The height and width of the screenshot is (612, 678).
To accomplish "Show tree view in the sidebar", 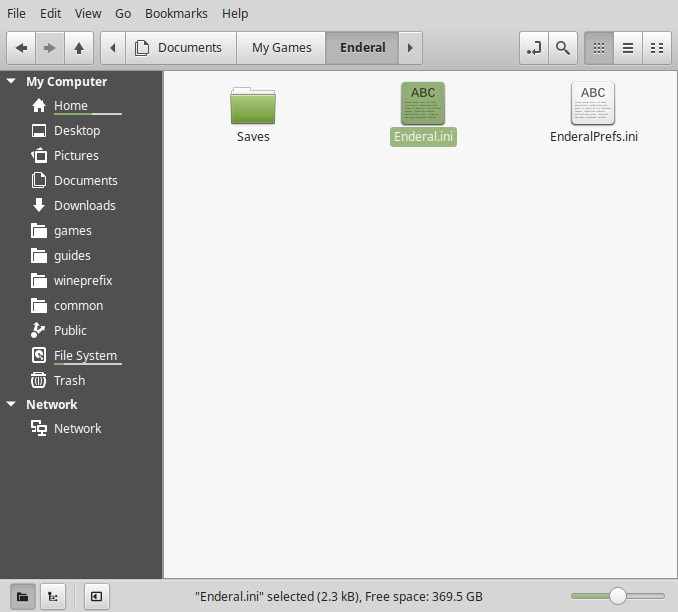I will pyautogui.click(x=53, y=597).
